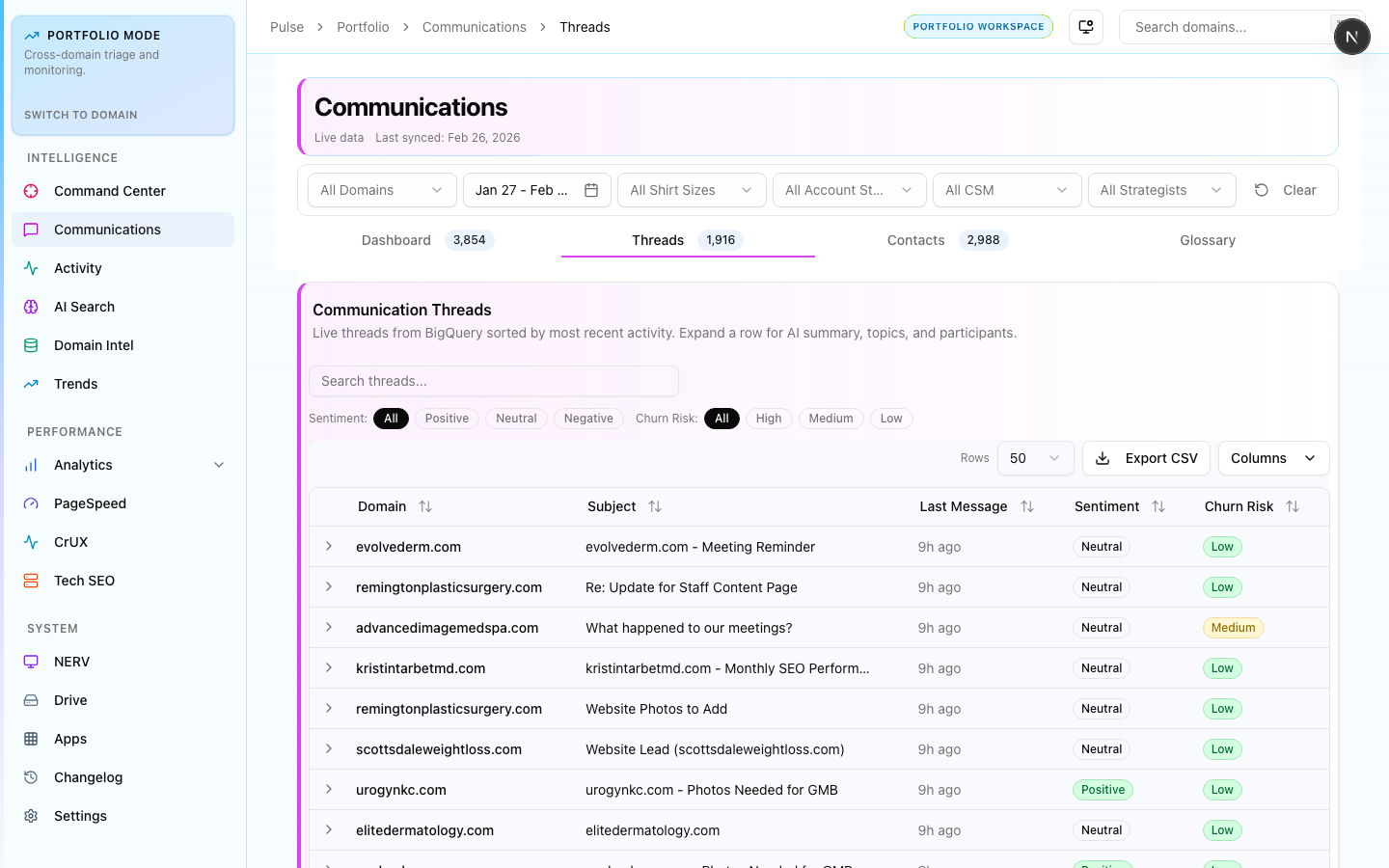Click the monitor icon beside Portfolio Workspace
Screen dimensions: 1389x868
pos(1086,27)
